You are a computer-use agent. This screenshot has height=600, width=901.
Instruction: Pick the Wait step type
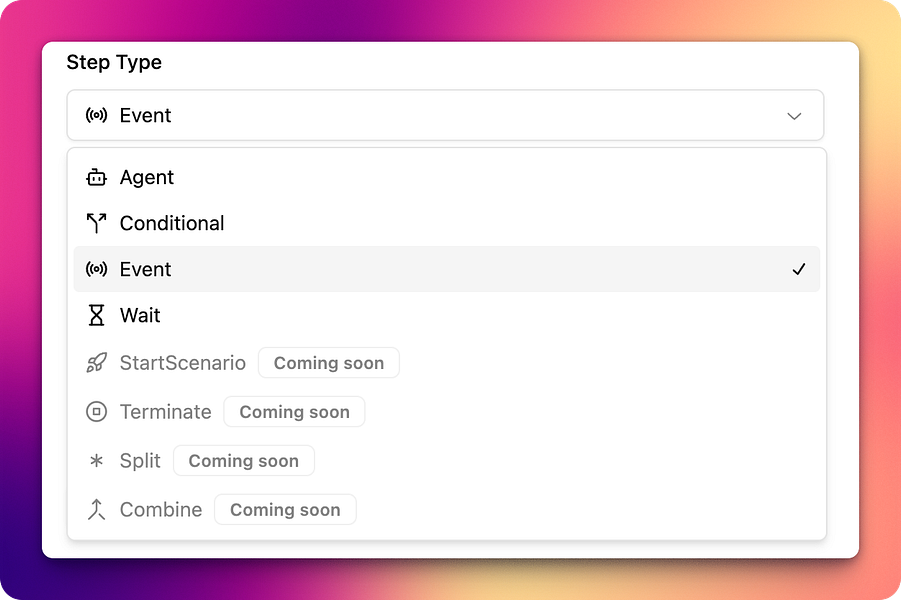(446, 315)
